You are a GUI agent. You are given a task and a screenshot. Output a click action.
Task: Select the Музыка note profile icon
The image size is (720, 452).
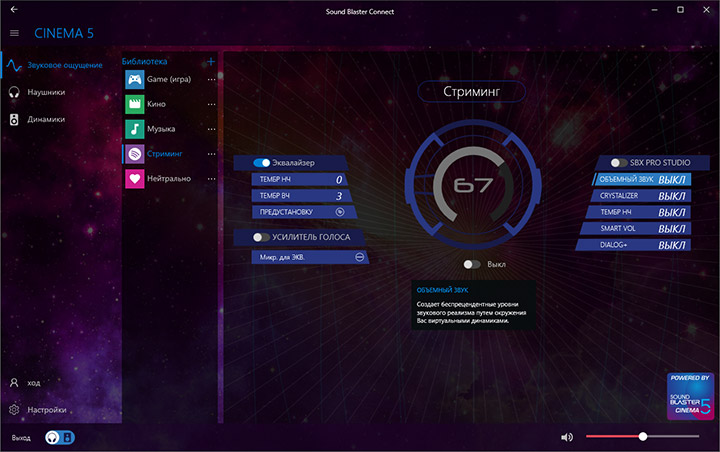click(135, 129)
